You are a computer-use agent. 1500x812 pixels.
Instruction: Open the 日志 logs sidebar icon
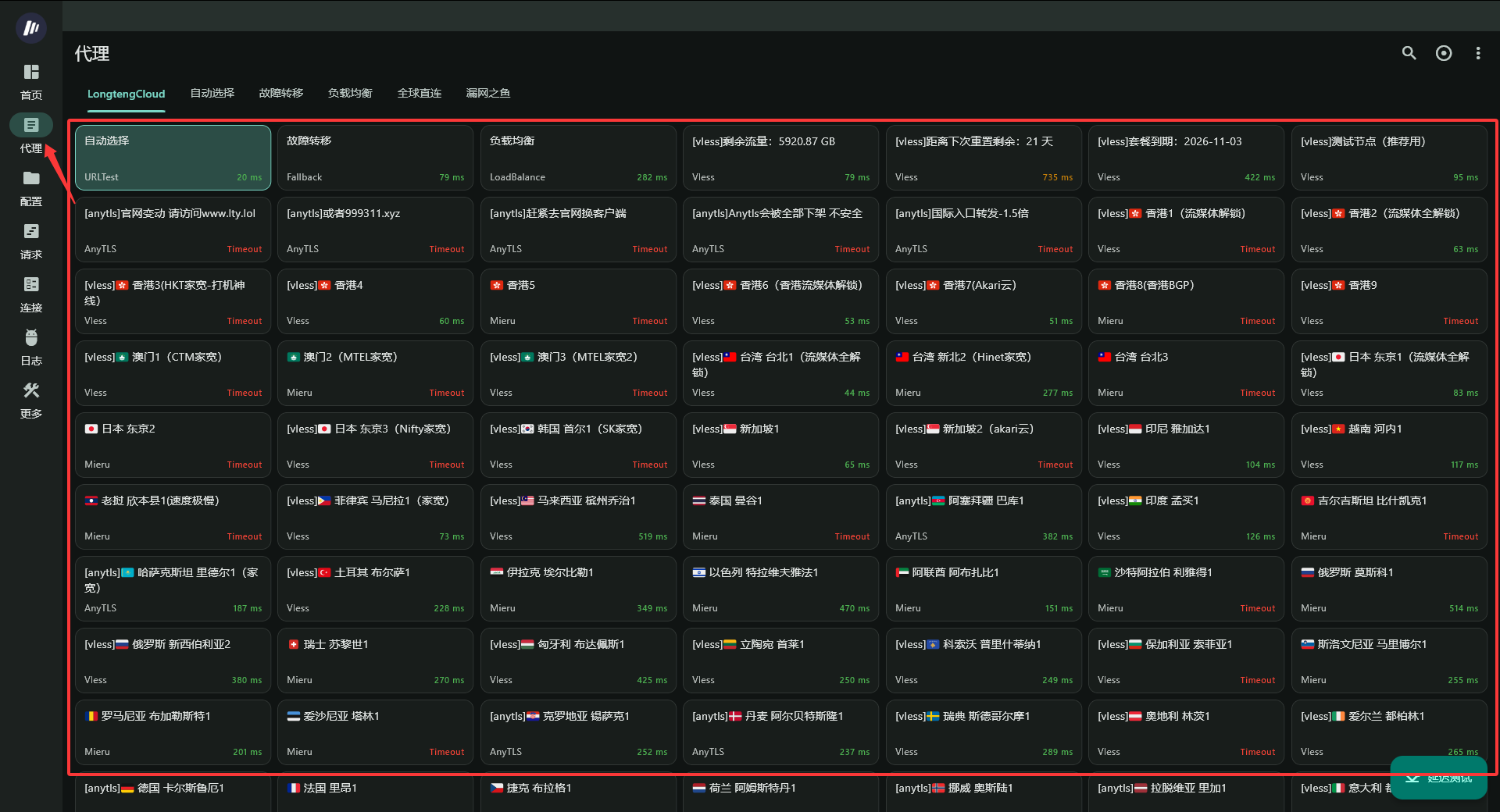coord(31,338)
